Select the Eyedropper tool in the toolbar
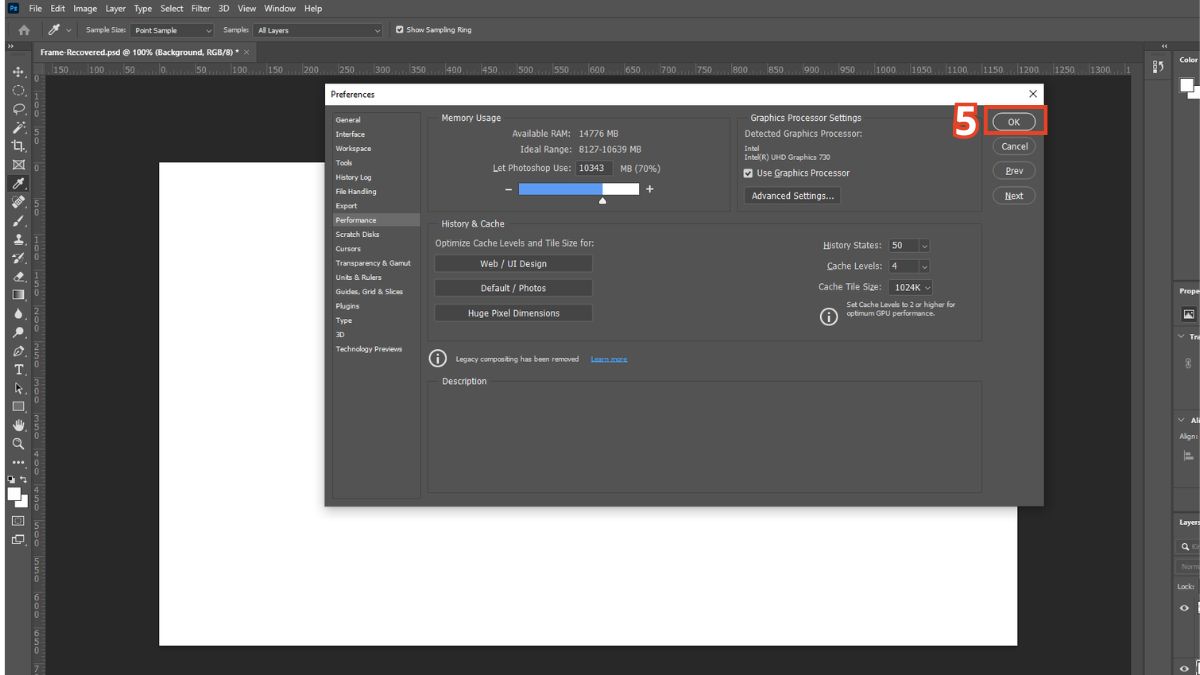 point(18,184)
